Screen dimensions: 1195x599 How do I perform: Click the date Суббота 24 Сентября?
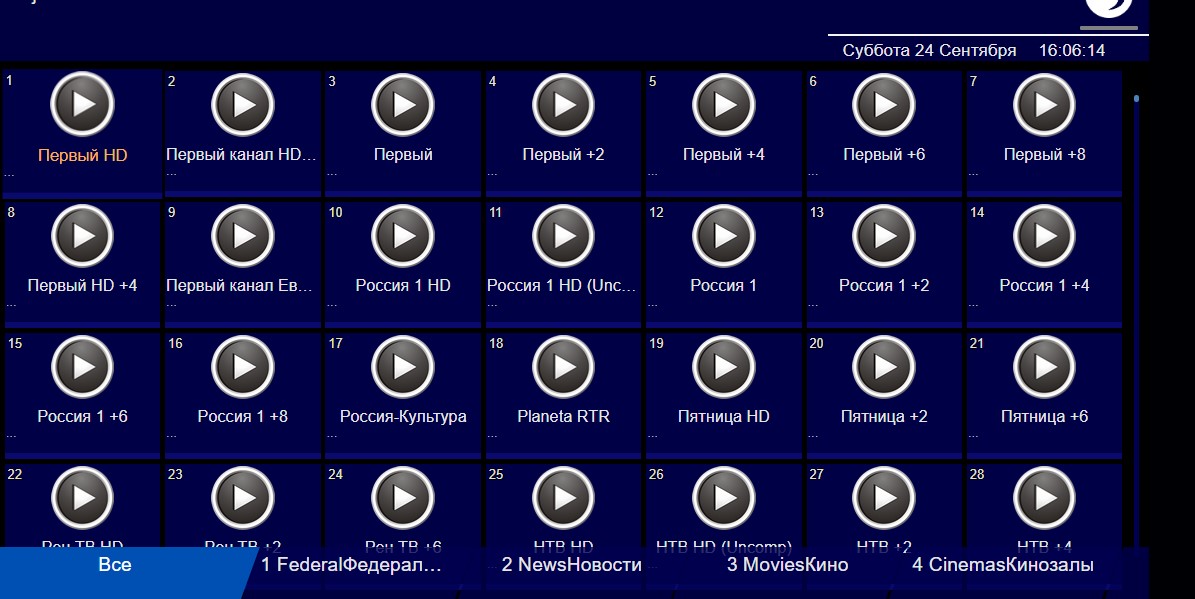pos(929,50)
